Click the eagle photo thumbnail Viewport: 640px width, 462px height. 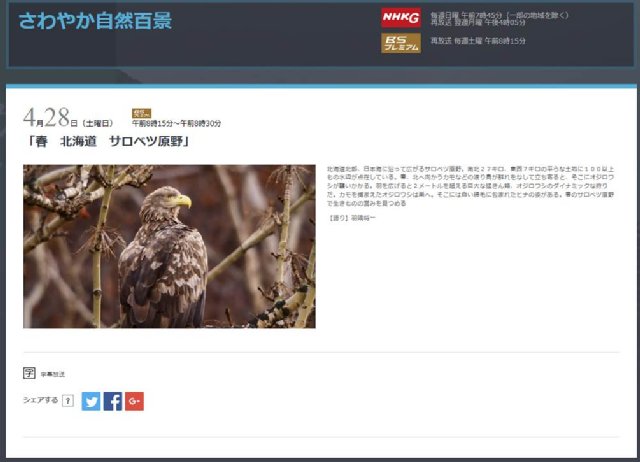click(x=169, y=246)
